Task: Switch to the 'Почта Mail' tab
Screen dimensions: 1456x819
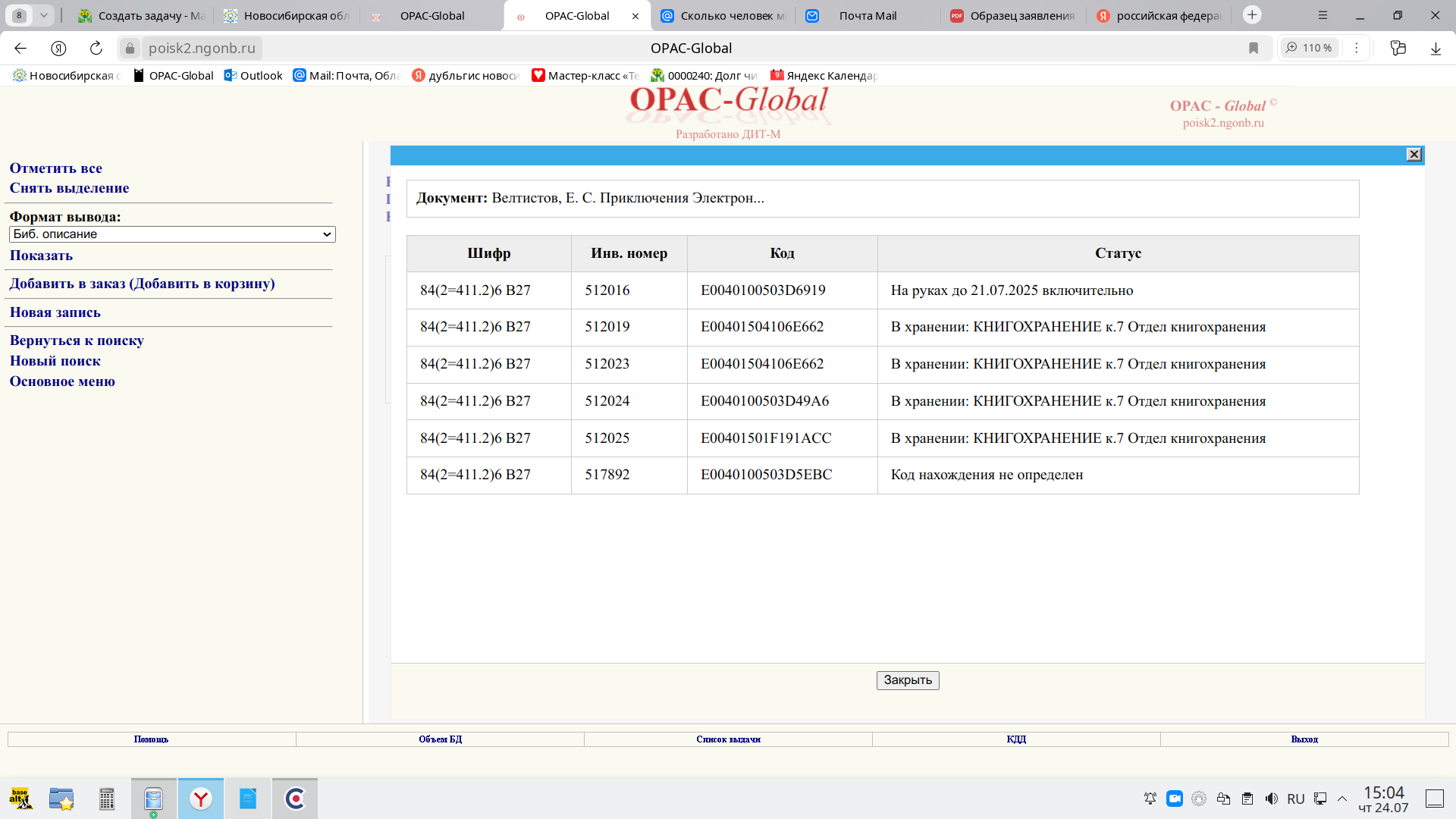Action: click(x=868, y=15)
